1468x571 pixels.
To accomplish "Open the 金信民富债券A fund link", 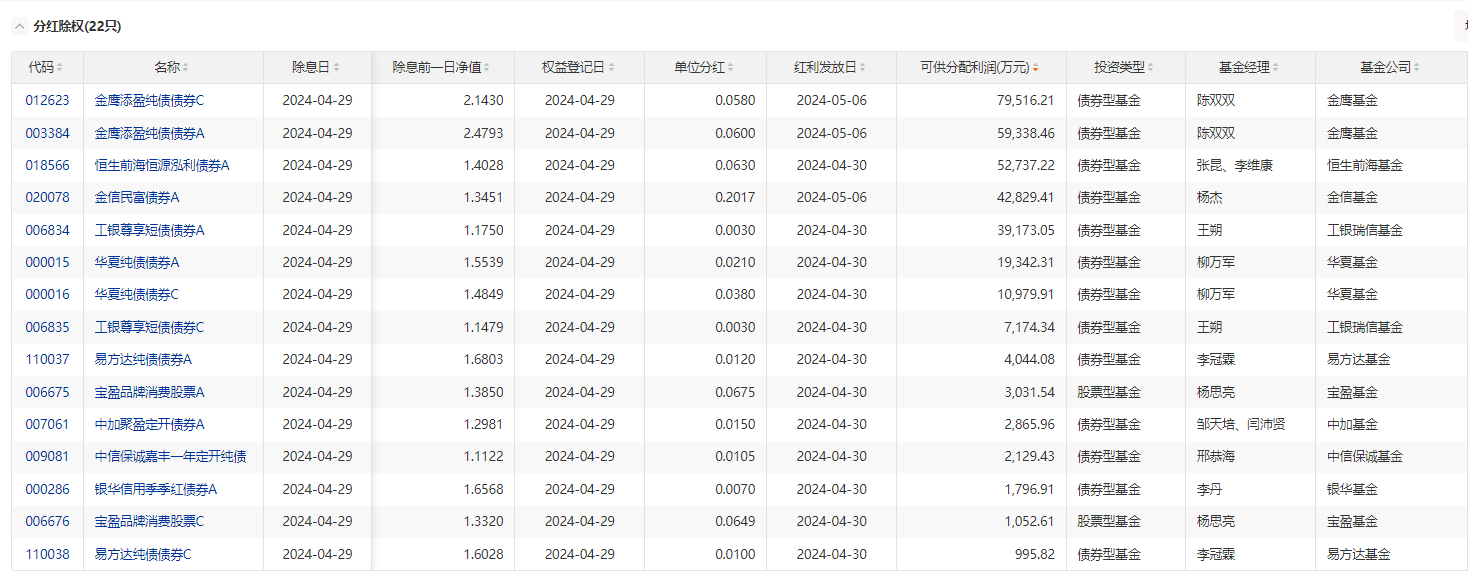I will click(x=137, y=197).
